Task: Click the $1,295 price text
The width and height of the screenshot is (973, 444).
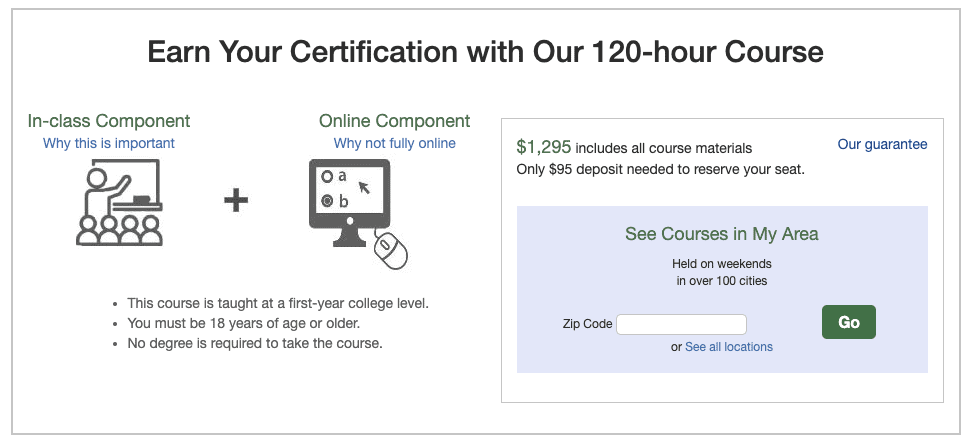Action: click(x=544, y=147)
